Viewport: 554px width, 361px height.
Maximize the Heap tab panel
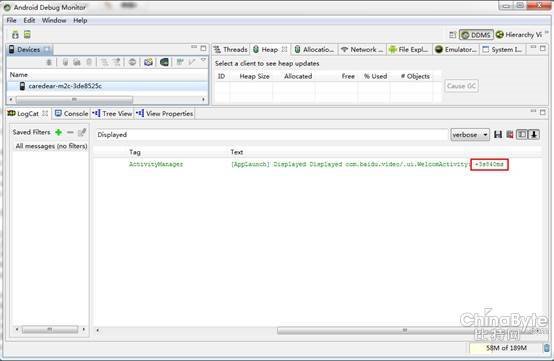pos(543,48)
